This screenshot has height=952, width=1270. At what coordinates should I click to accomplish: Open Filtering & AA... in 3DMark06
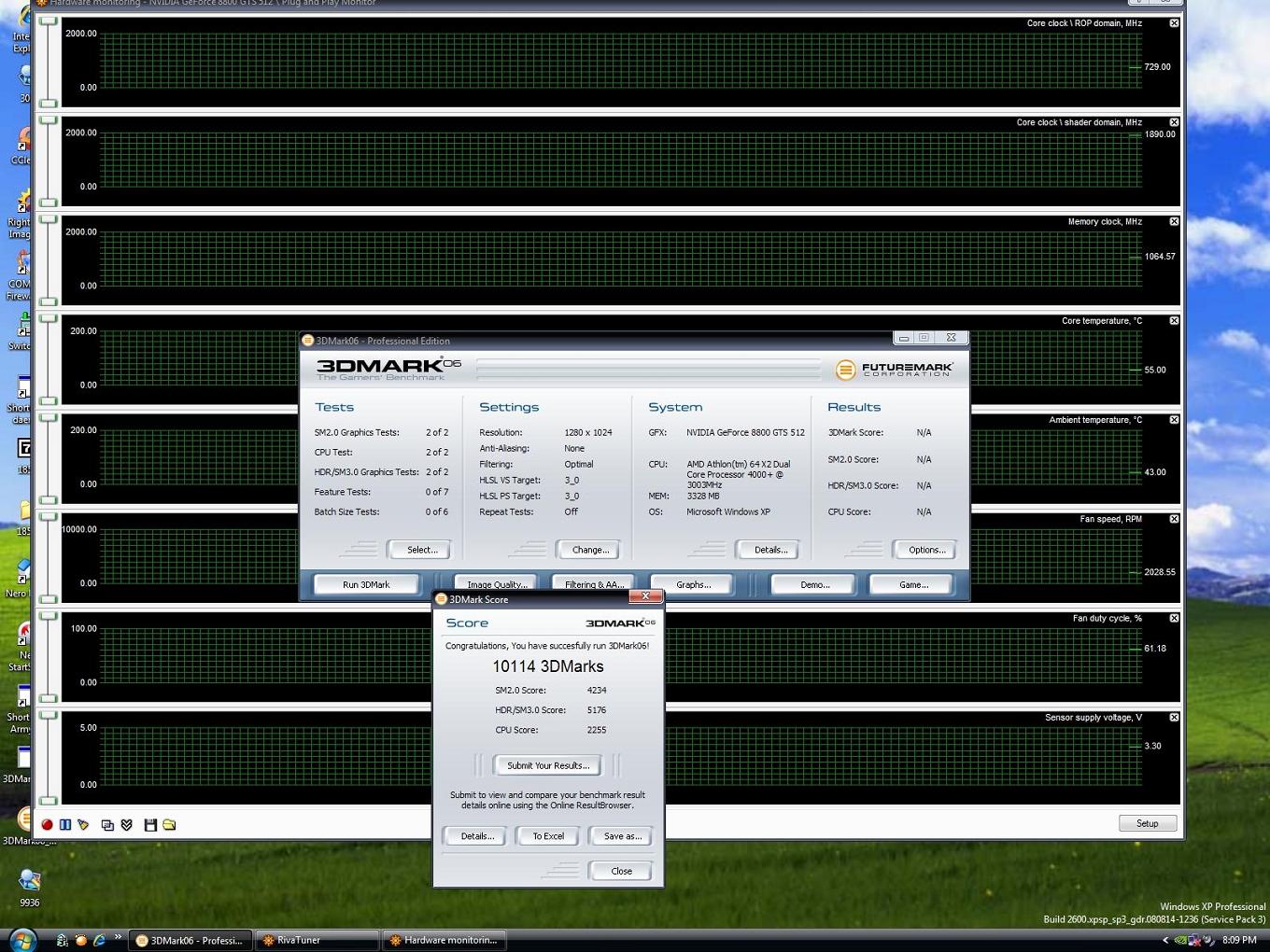pyautogui.click(x=594, y=583)
